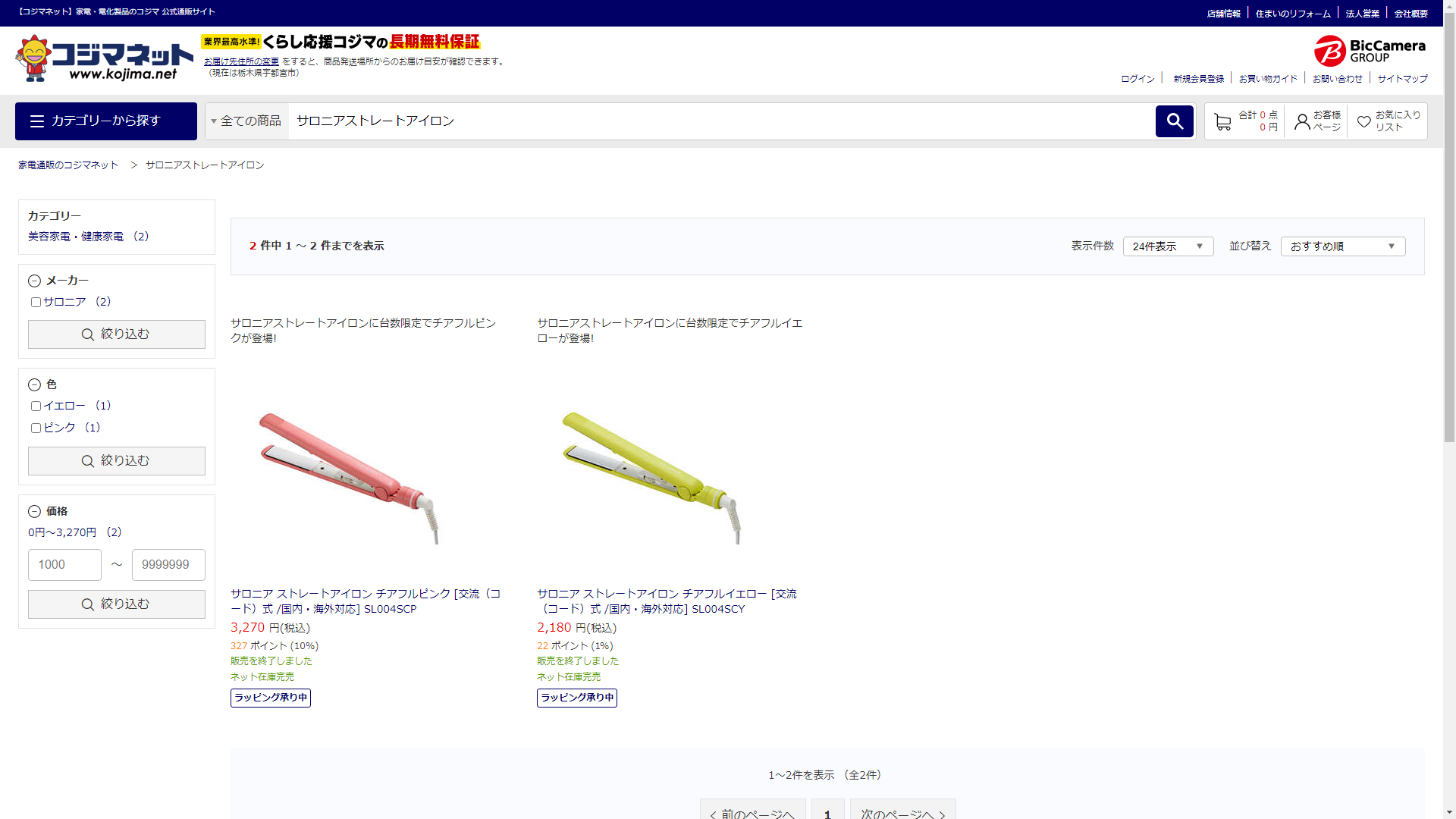The width and height of the screenshot is (1456, 819).
Task: Open the customer page person icon
Action: coord(1301,121)
